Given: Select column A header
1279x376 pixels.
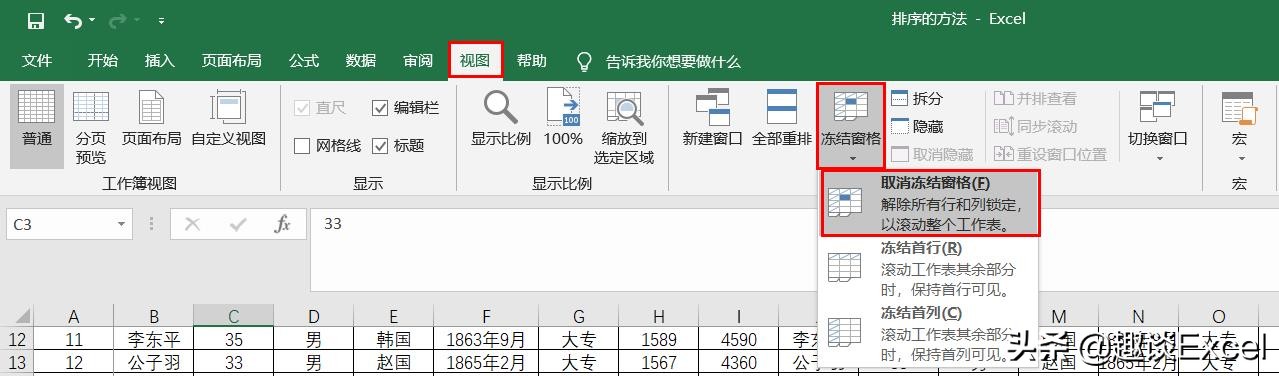Looking at the screenshot, I should point(74,315).
